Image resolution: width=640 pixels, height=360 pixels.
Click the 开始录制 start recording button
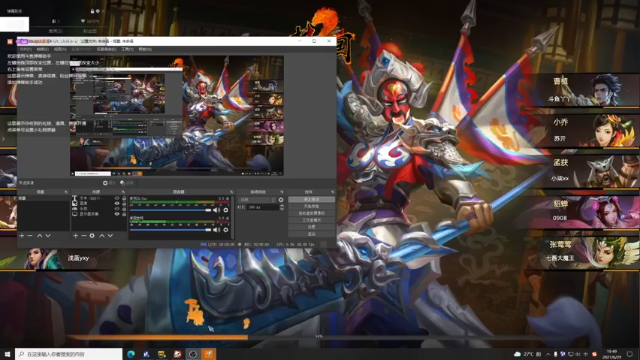coord(311,207)
